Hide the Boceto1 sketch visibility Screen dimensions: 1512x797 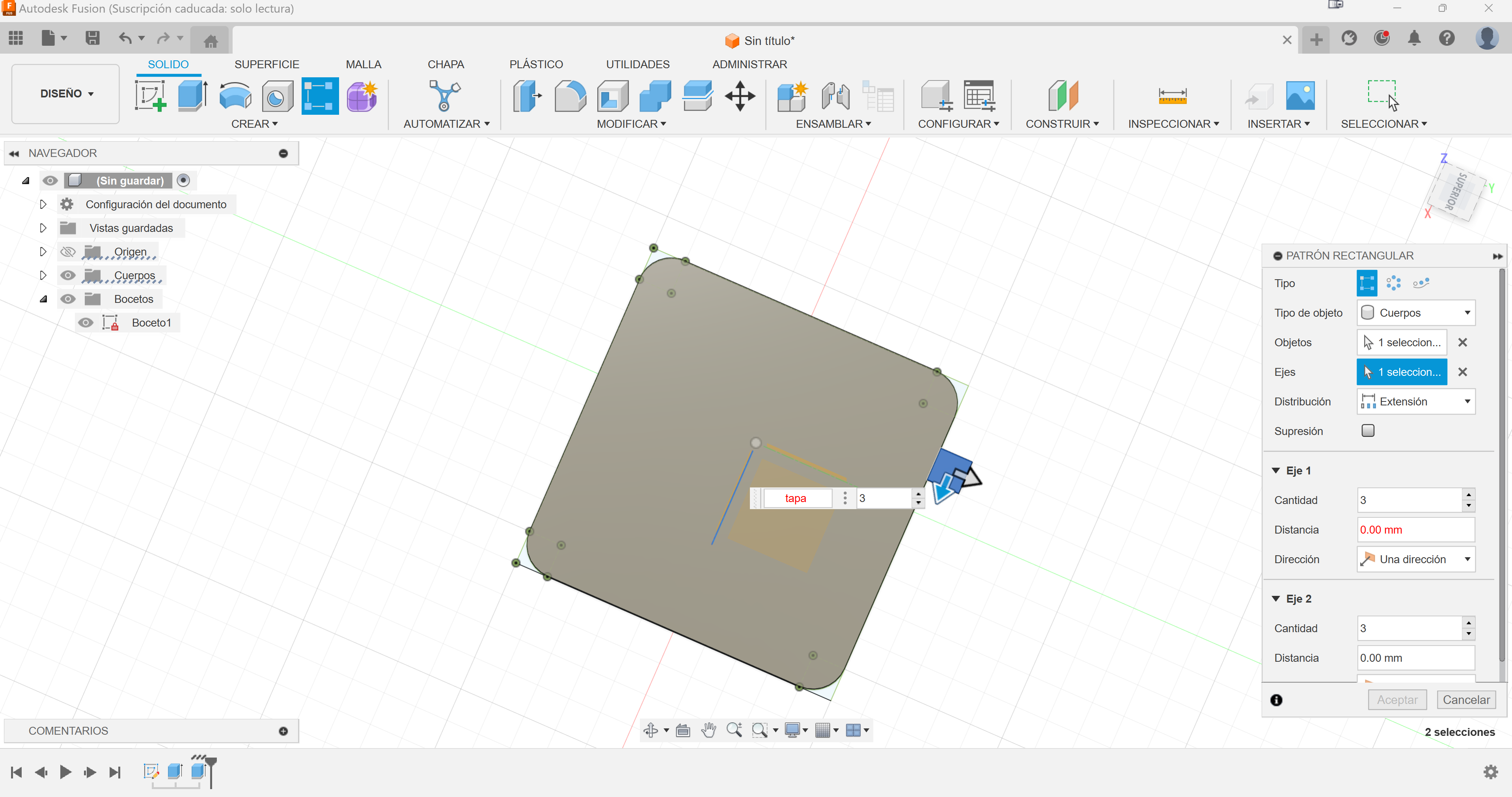point(86,323)
